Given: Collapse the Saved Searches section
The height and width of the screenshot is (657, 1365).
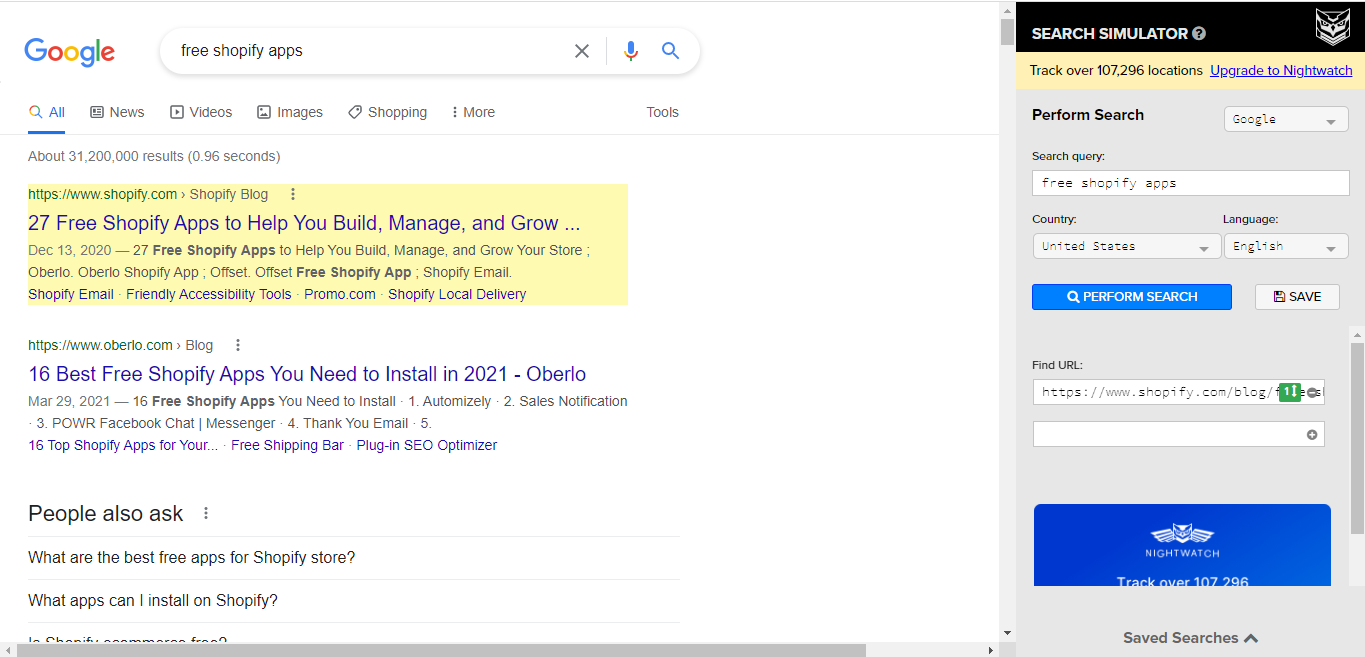Looking at the screenshot, I should [1190, 637].
